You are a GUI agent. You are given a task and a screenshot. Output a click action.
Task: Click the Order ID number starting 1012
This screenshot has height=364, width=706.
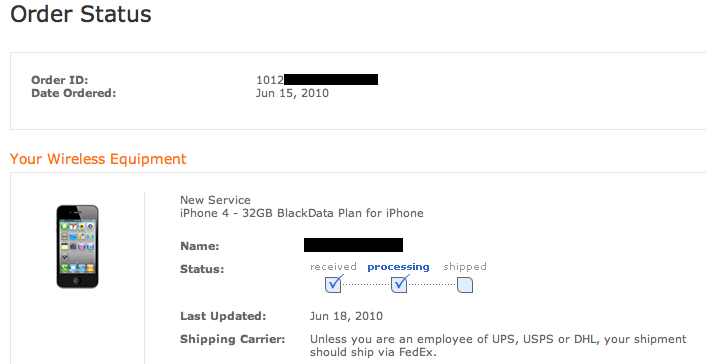click(x=317, y=80)
